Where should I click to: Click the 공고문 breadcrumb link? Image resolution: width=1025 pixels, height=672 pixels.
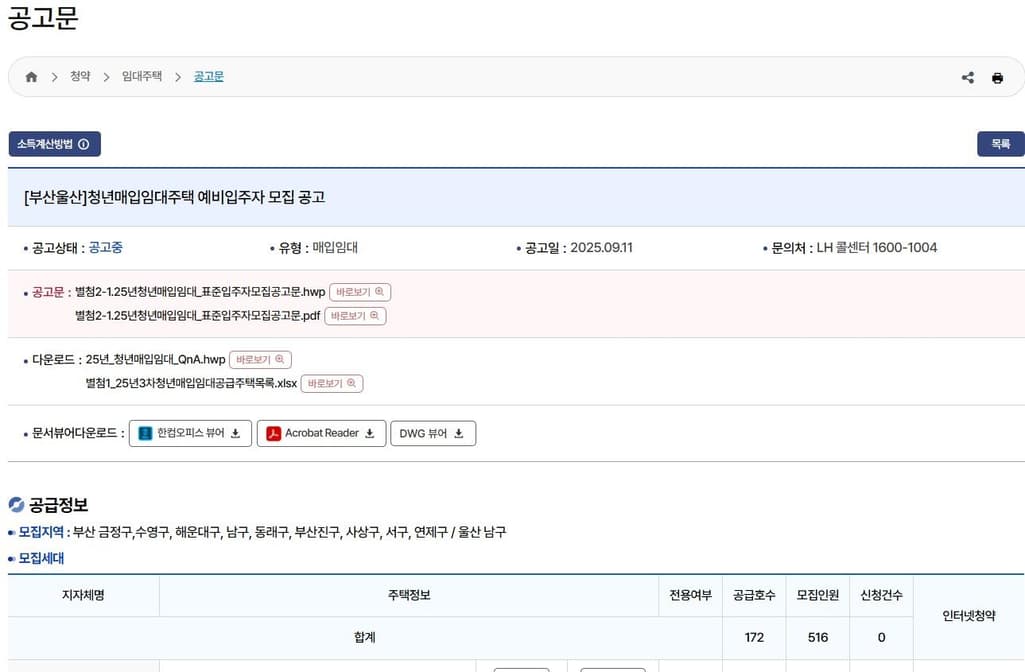(x=208, y=77)
